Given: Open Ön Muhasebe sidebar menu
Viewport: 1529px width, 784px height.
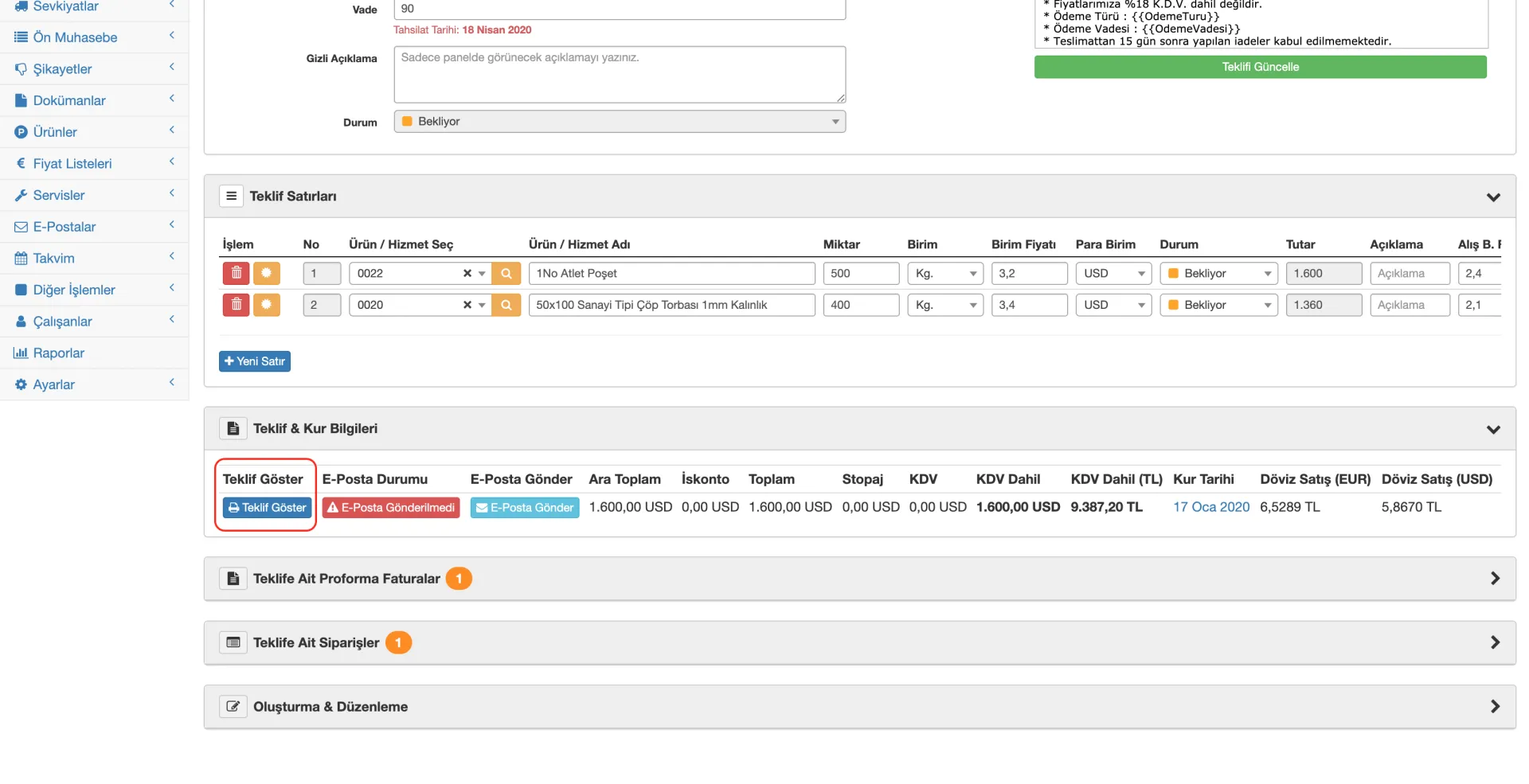Looking at the screenshot, I should coord(94,37).
